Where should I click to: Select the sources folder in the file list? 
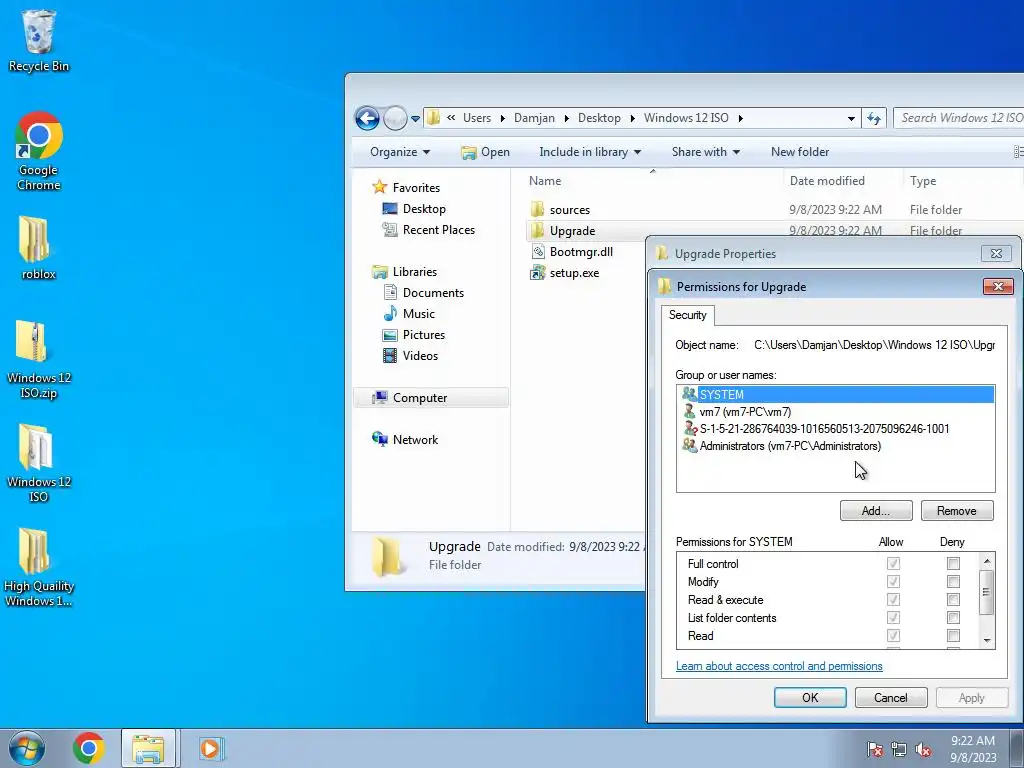(569, 210)
